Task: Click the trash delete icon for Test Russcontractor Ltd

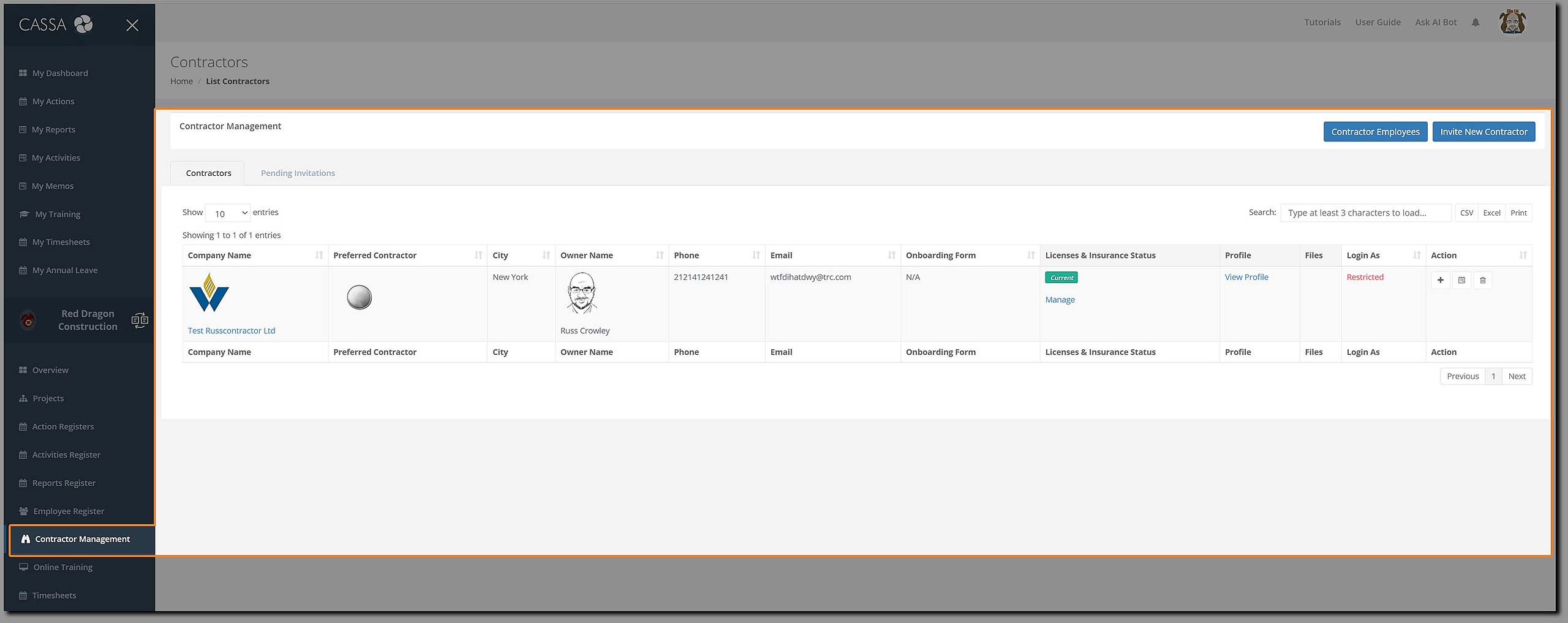Action: click(1483, 280)
